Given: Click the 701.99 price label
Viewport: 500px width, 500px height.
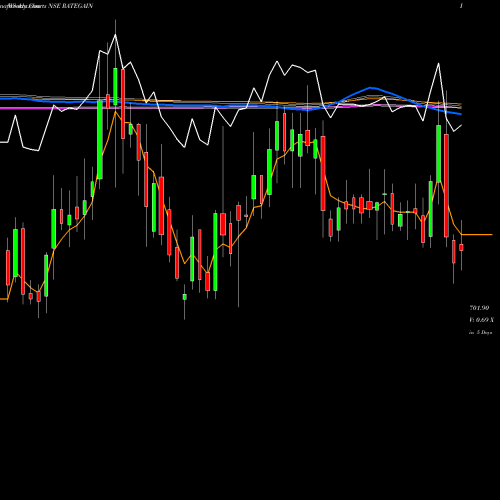Looking at the screenshot, I should coord(479,308).
